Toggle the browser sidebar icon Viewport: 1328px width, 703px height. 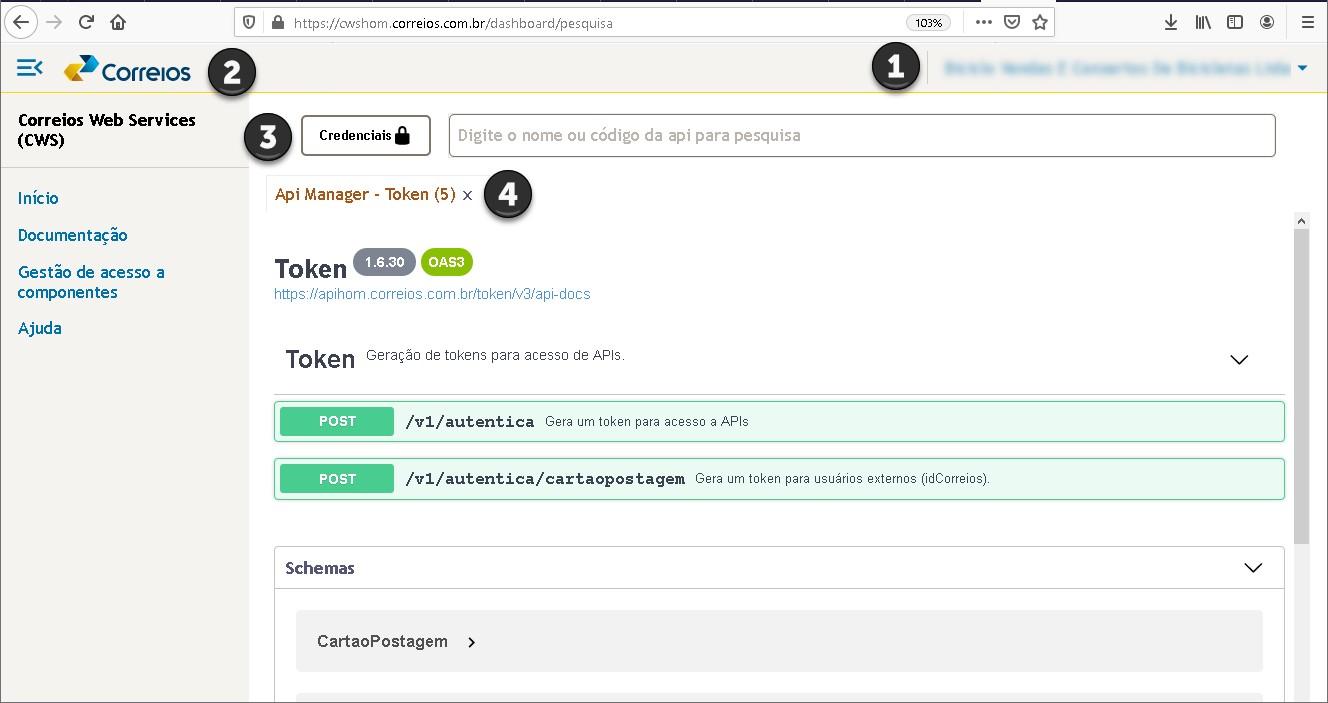pos(1235,22)
